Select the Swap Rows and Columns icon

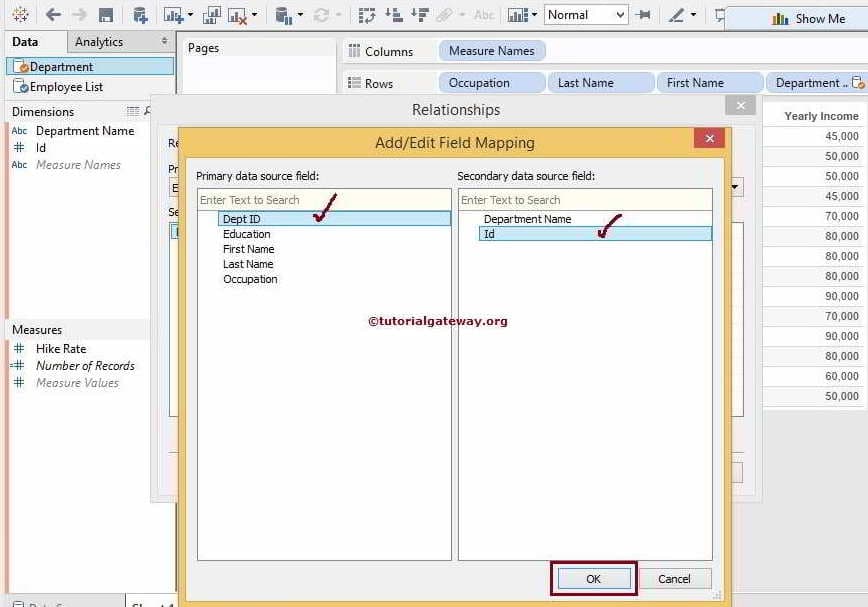click(366, 14)
